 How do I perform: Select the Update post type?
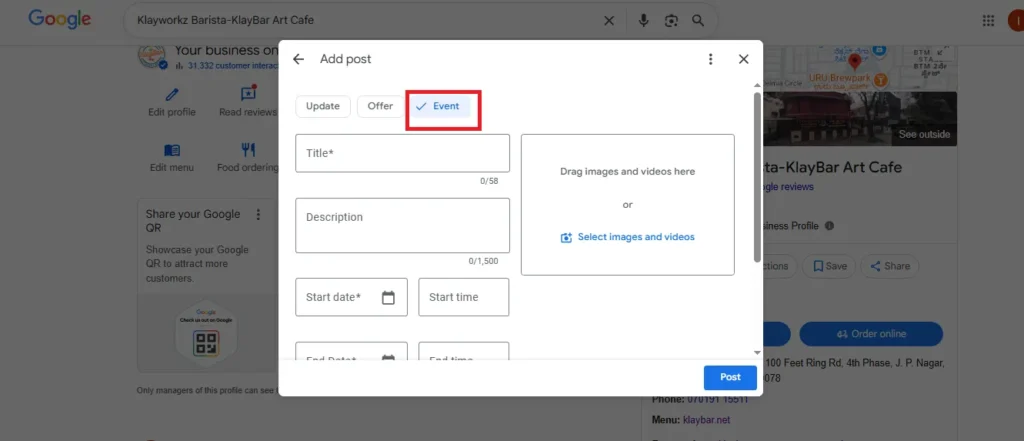point(323,106)
